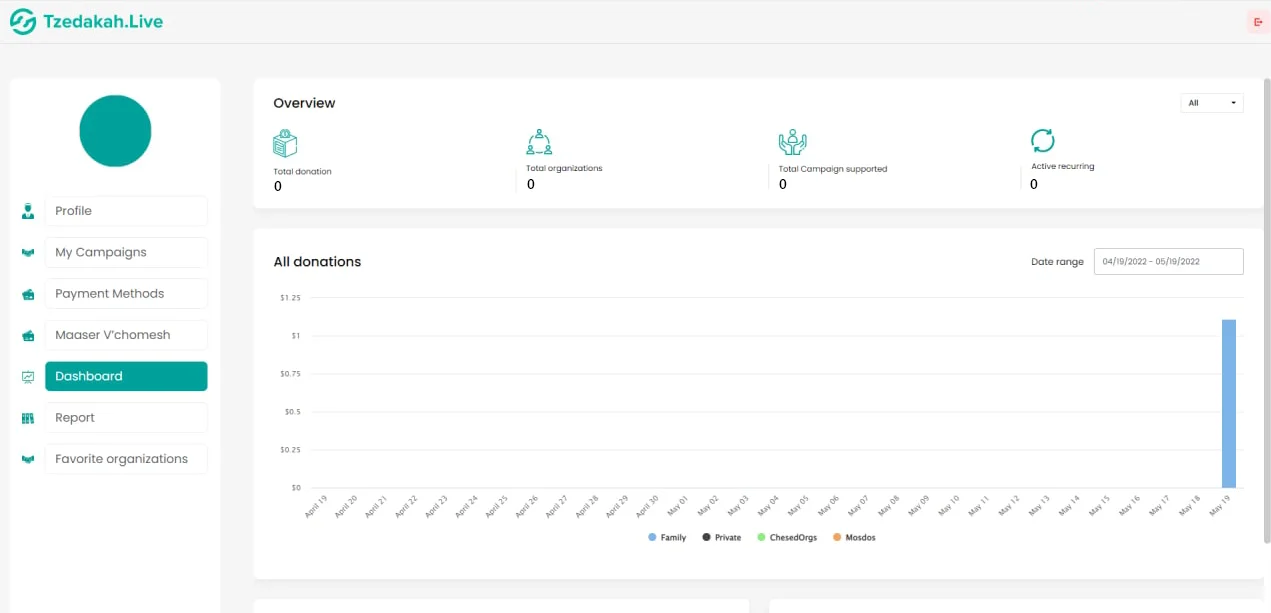
Task: Click the Tzedakah.Live logo icon
Action: pos(23,22)
